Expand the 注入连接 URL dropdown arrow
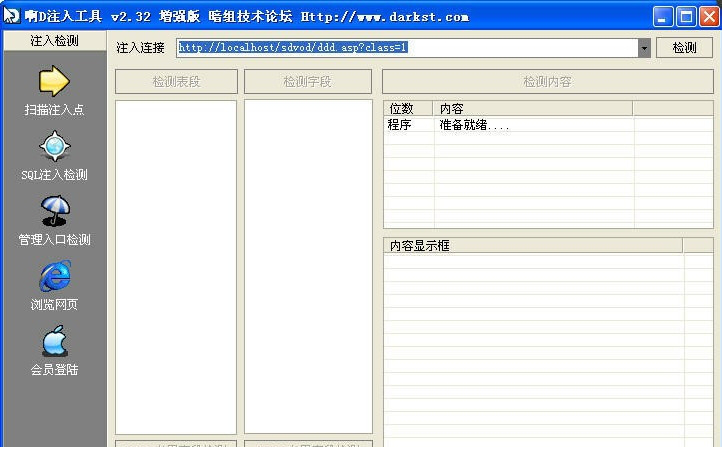The width and height of the screenshot is (722, 464). point(644,48)
